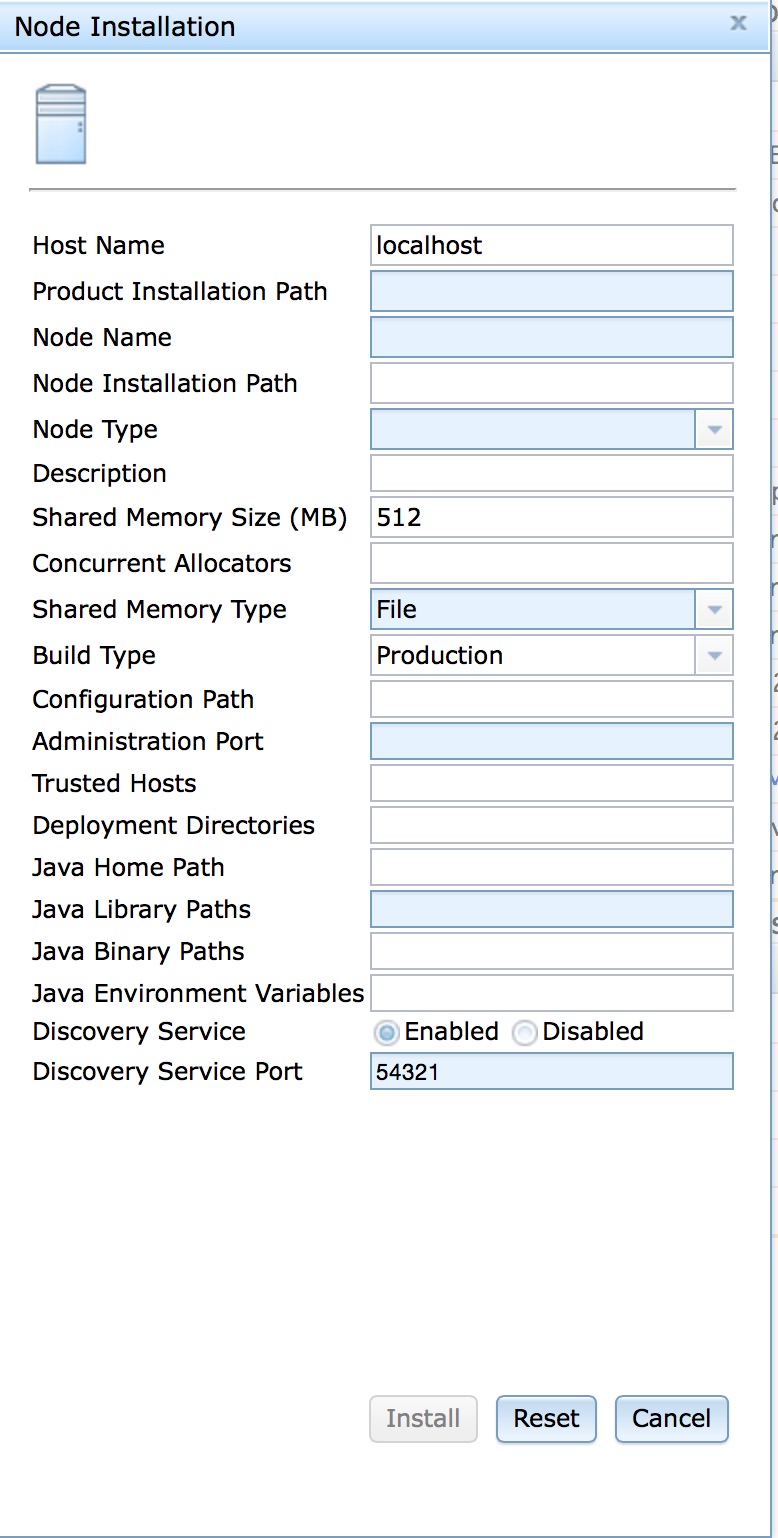Click Reset to clear the form
The width and height of the screenshot is (778, 1538).
[546, 1419]
